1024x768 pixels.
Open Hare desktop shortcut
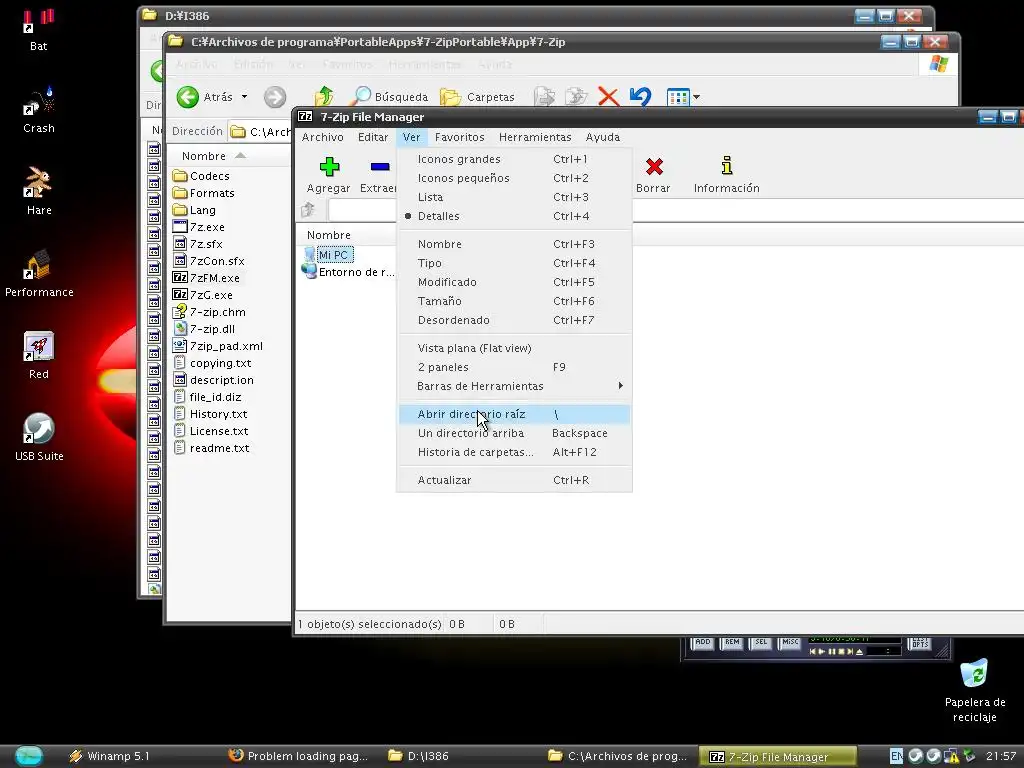[39, 191]
